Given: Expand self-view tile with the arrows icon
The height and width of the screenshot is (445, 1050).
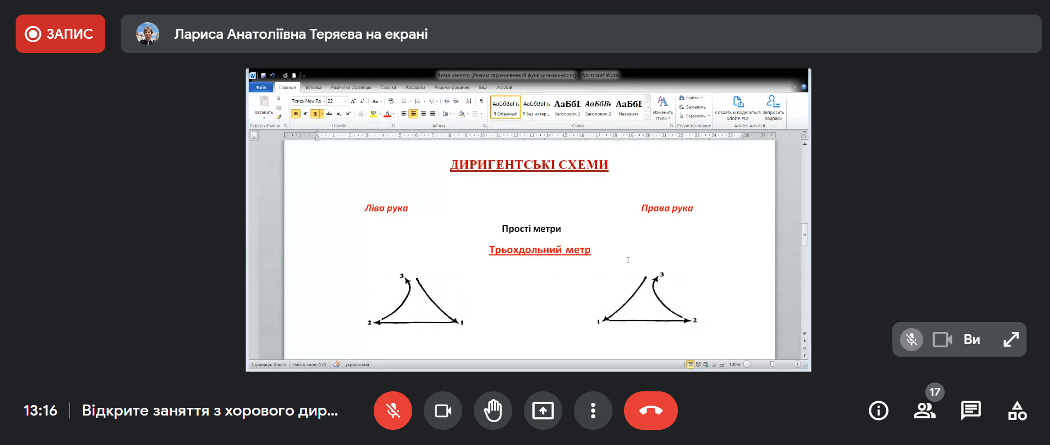Looking at the screenshot, I should [x=1011, y=339].
